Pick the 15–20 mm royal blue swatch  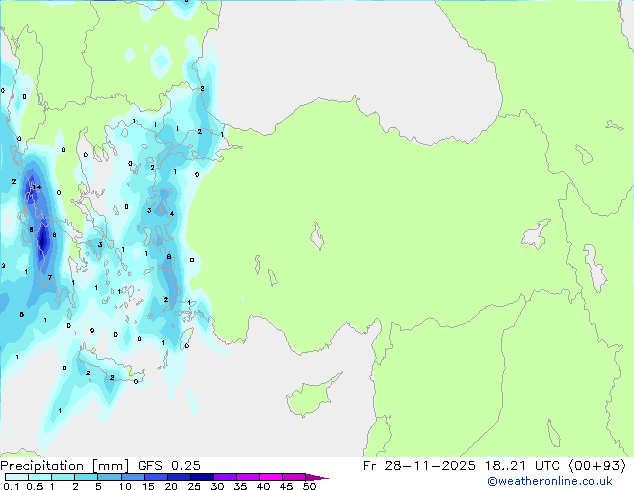(156, 477)
